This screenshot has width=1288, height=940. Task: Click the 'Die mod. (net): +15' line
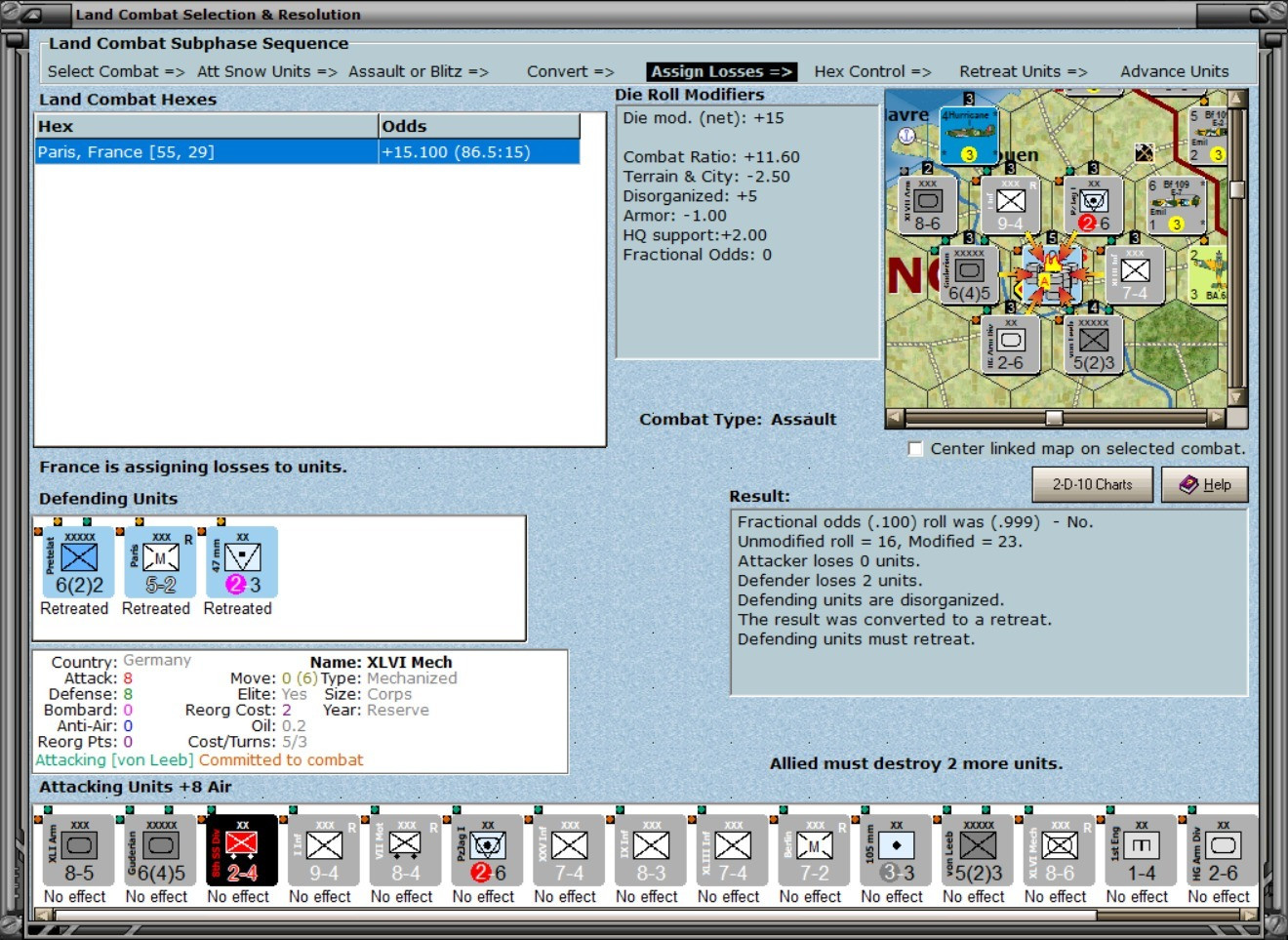coord(704,118)
